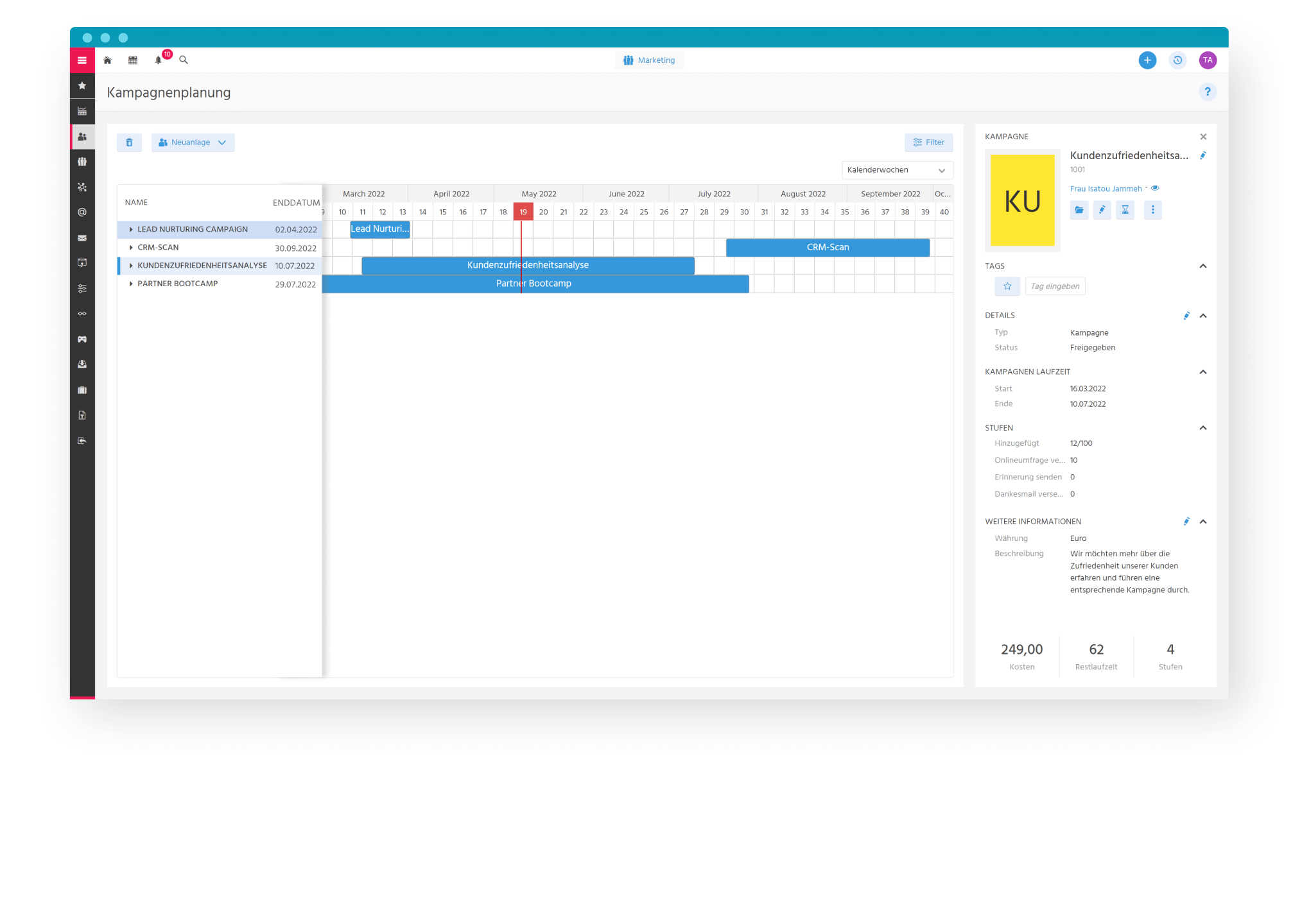Collapse the Tags section

click(1203, 266)
